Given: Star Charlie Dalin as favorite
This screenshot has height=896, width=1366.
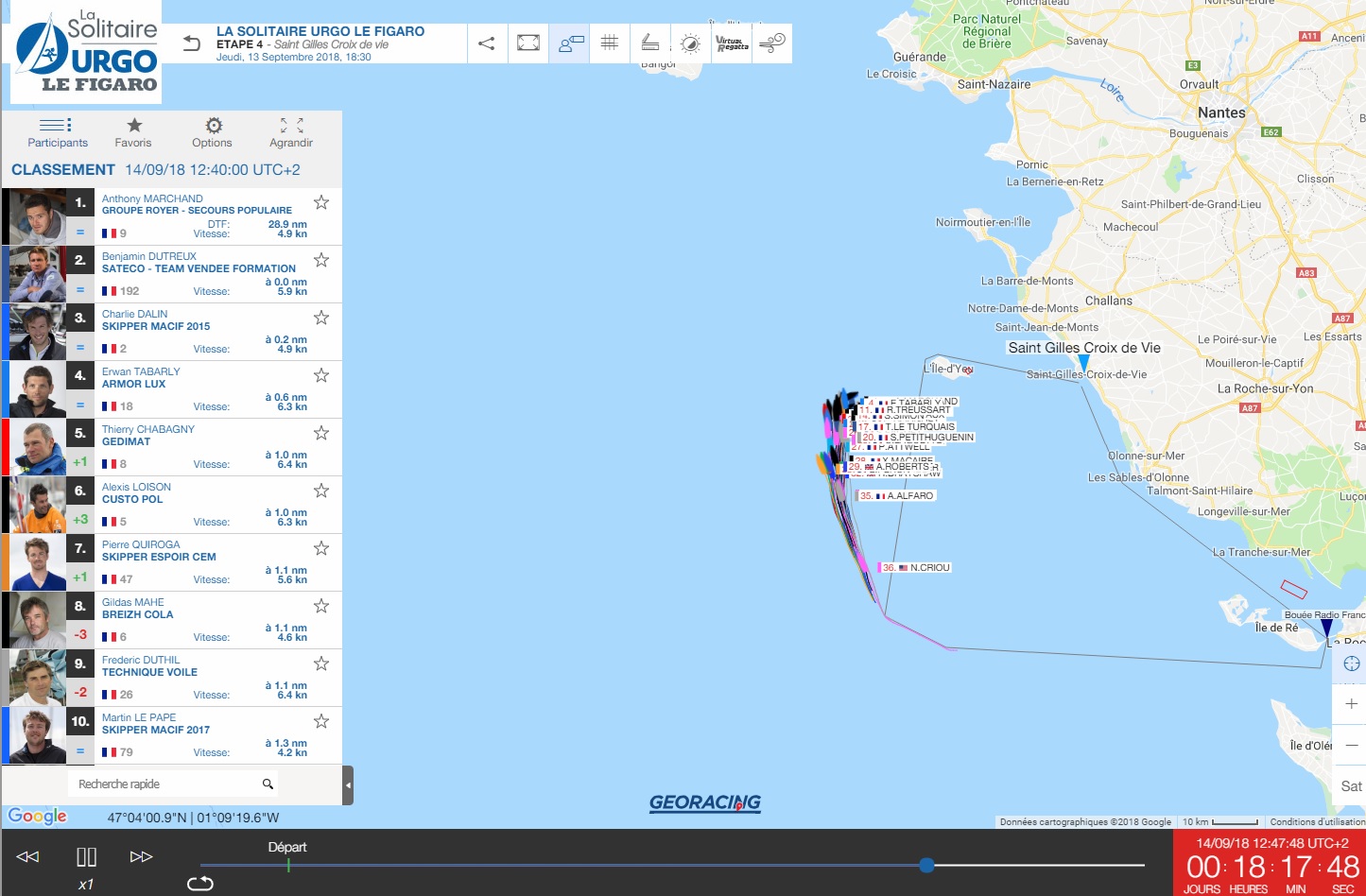Looking at the screenshot, I should 321,318.
